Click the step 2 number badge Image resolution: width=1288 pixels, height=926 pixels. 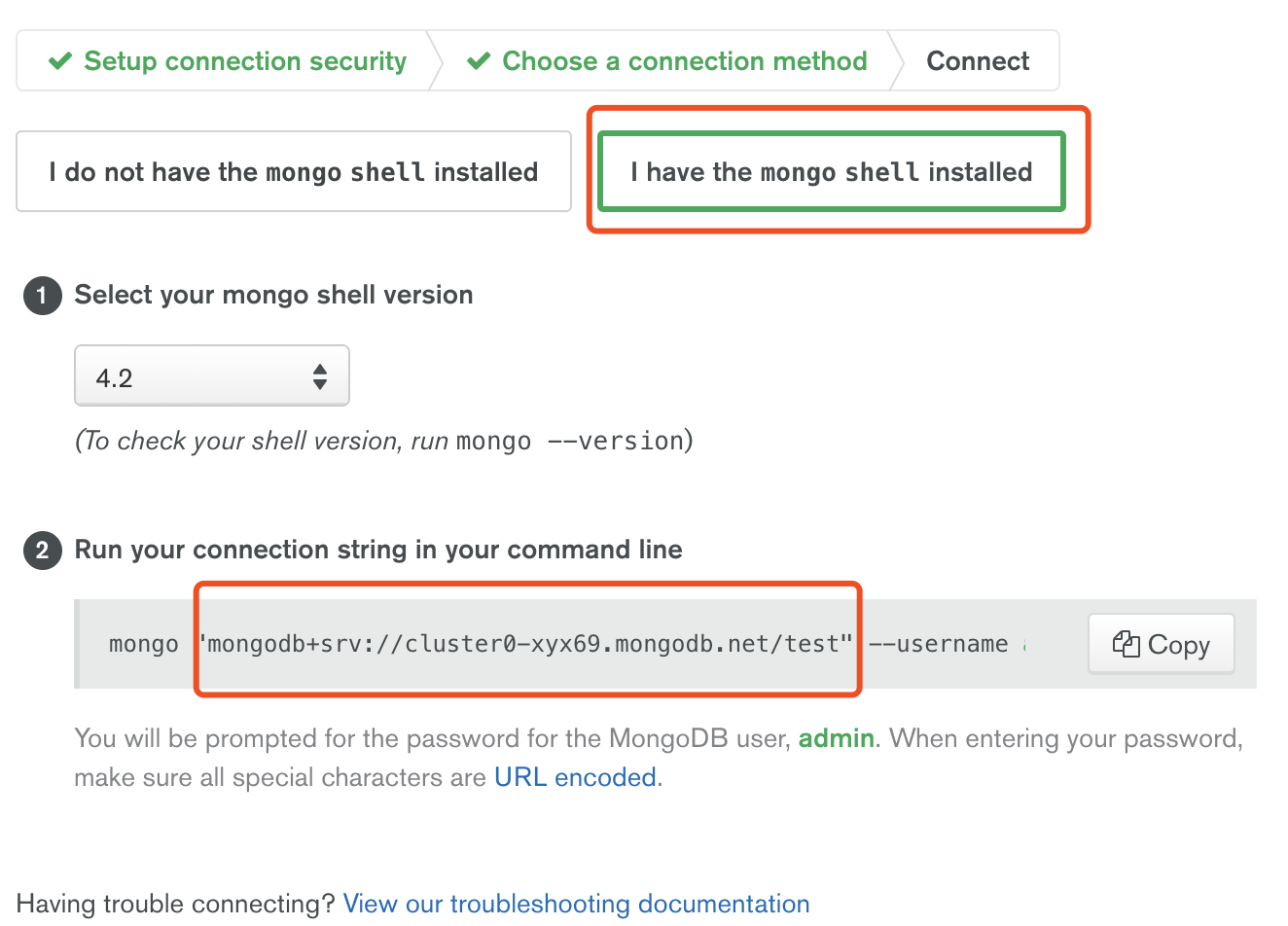point(42,551)
